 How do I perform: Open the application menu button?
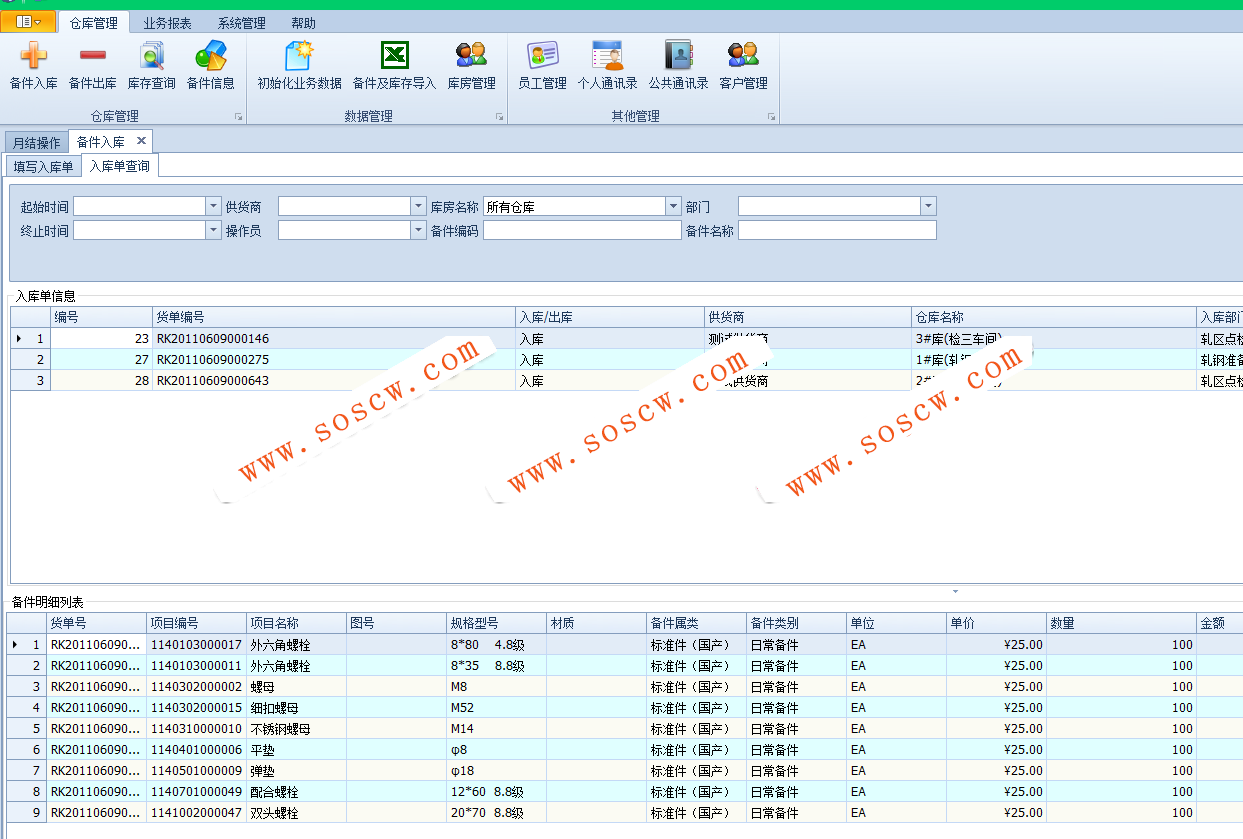coord(28,22)
